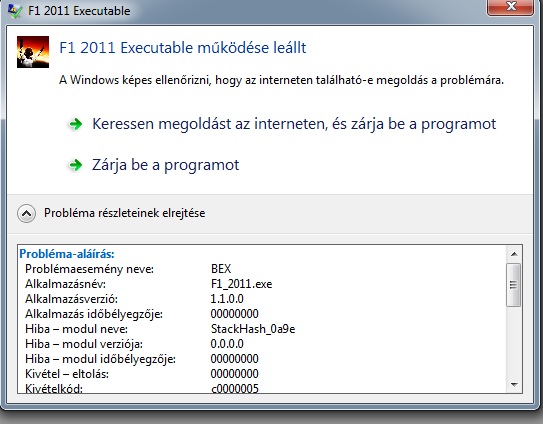This screenshot has width=543, height=424.
Task: Choose Keressen megoldást az interneten, és zárja be
Action: [294, 124]
